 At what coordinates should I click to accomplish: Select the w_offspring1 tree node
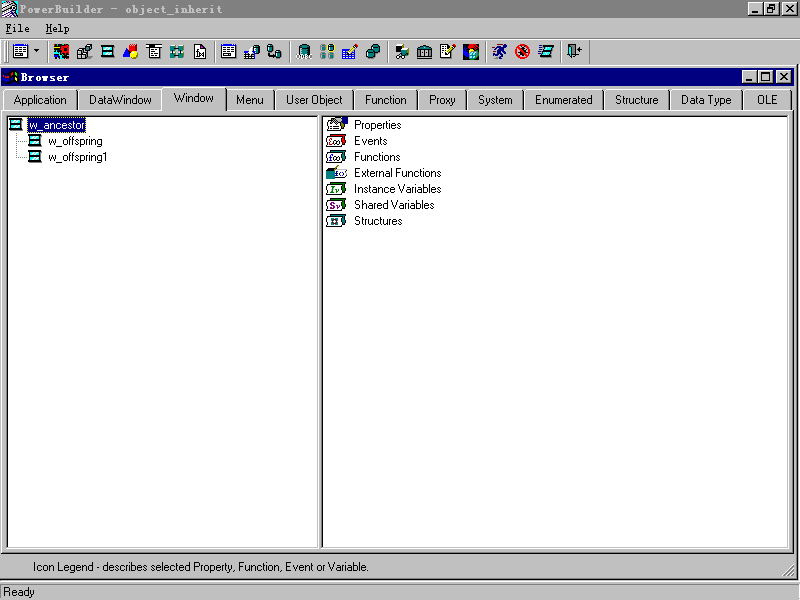click(78, 157)
